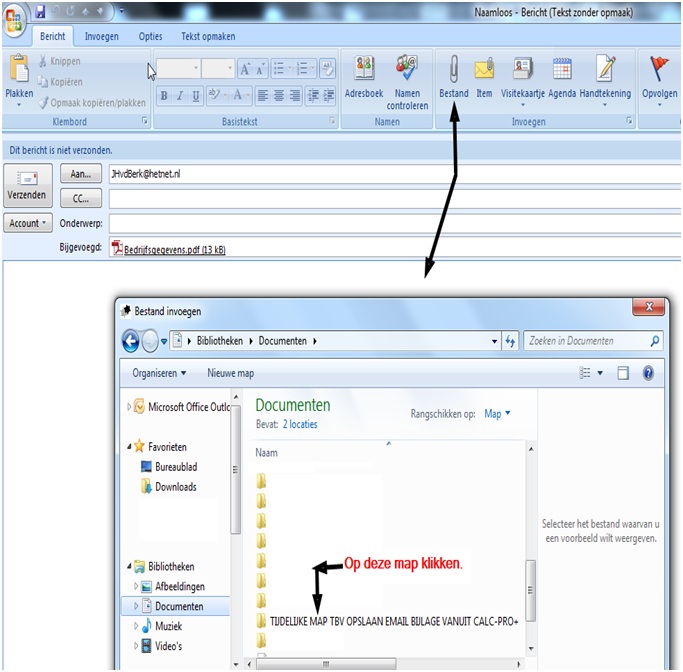683x672 pixels.
Task: Select Downloads in Favorieten
Action: 175,487
